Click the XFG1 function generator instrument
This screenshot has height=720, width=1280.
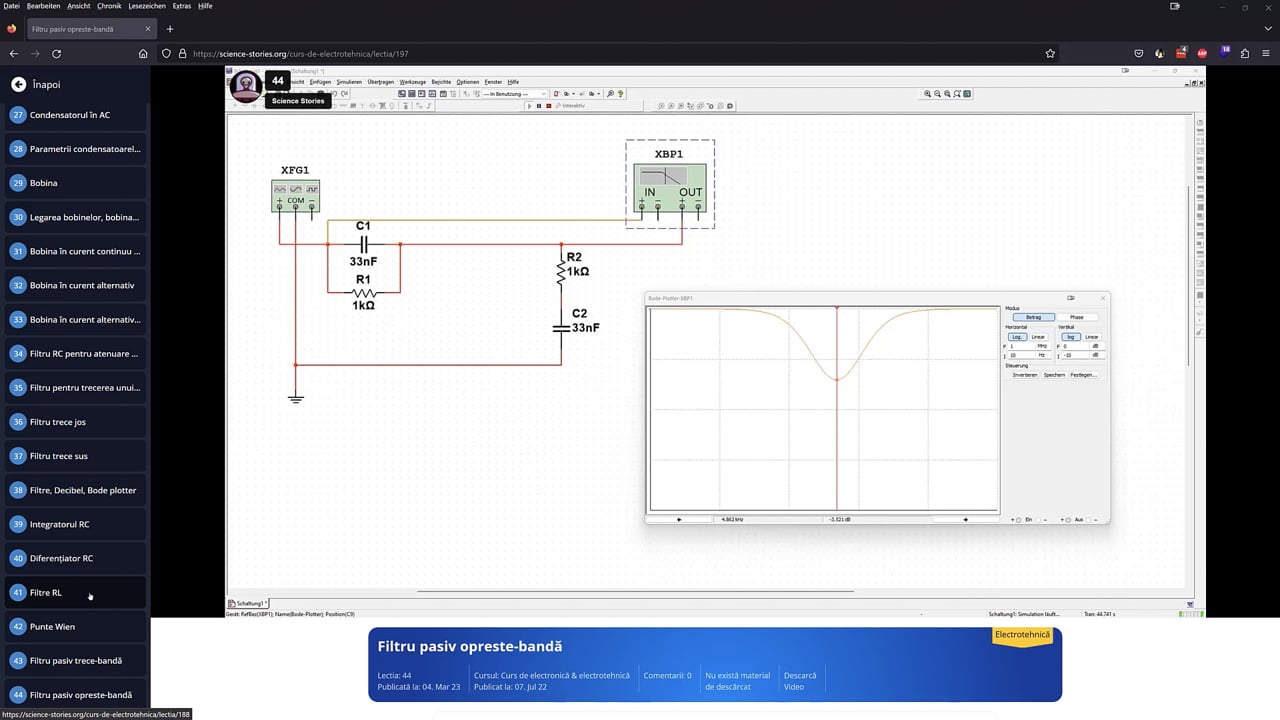click(296, 195)
